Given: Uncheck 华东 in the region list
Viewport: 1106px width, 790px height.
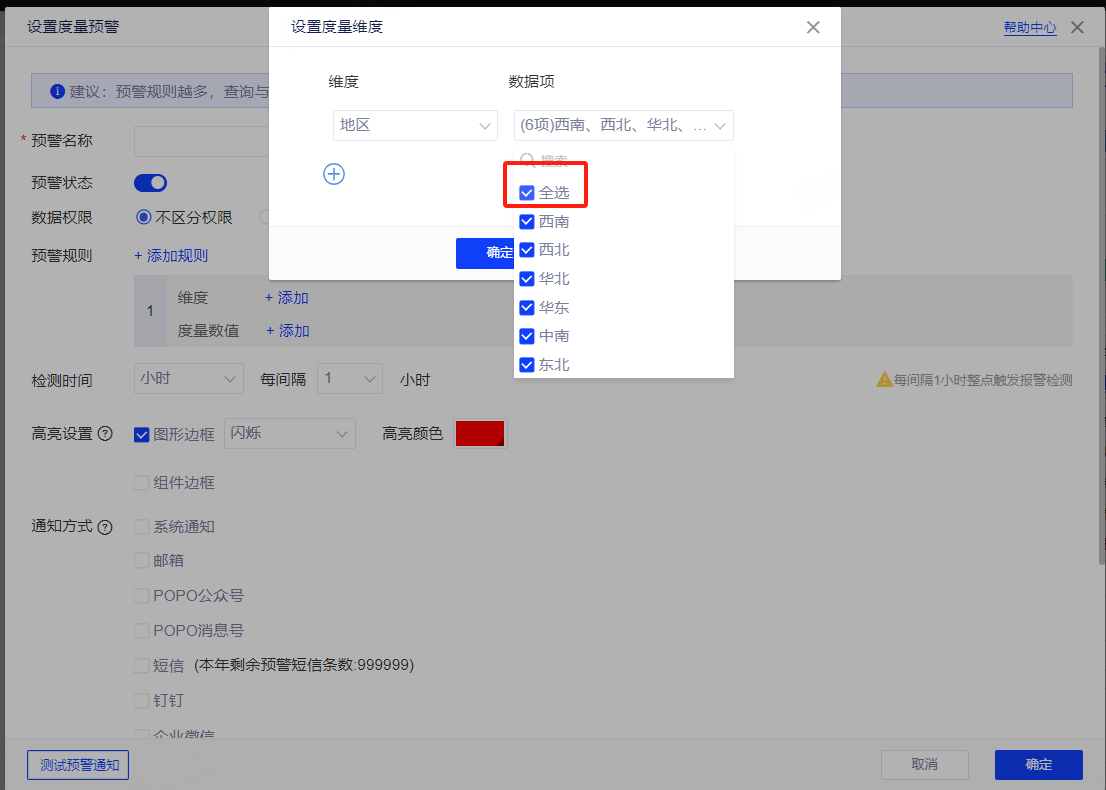Looking at the screenshot, I should (527, 307).
